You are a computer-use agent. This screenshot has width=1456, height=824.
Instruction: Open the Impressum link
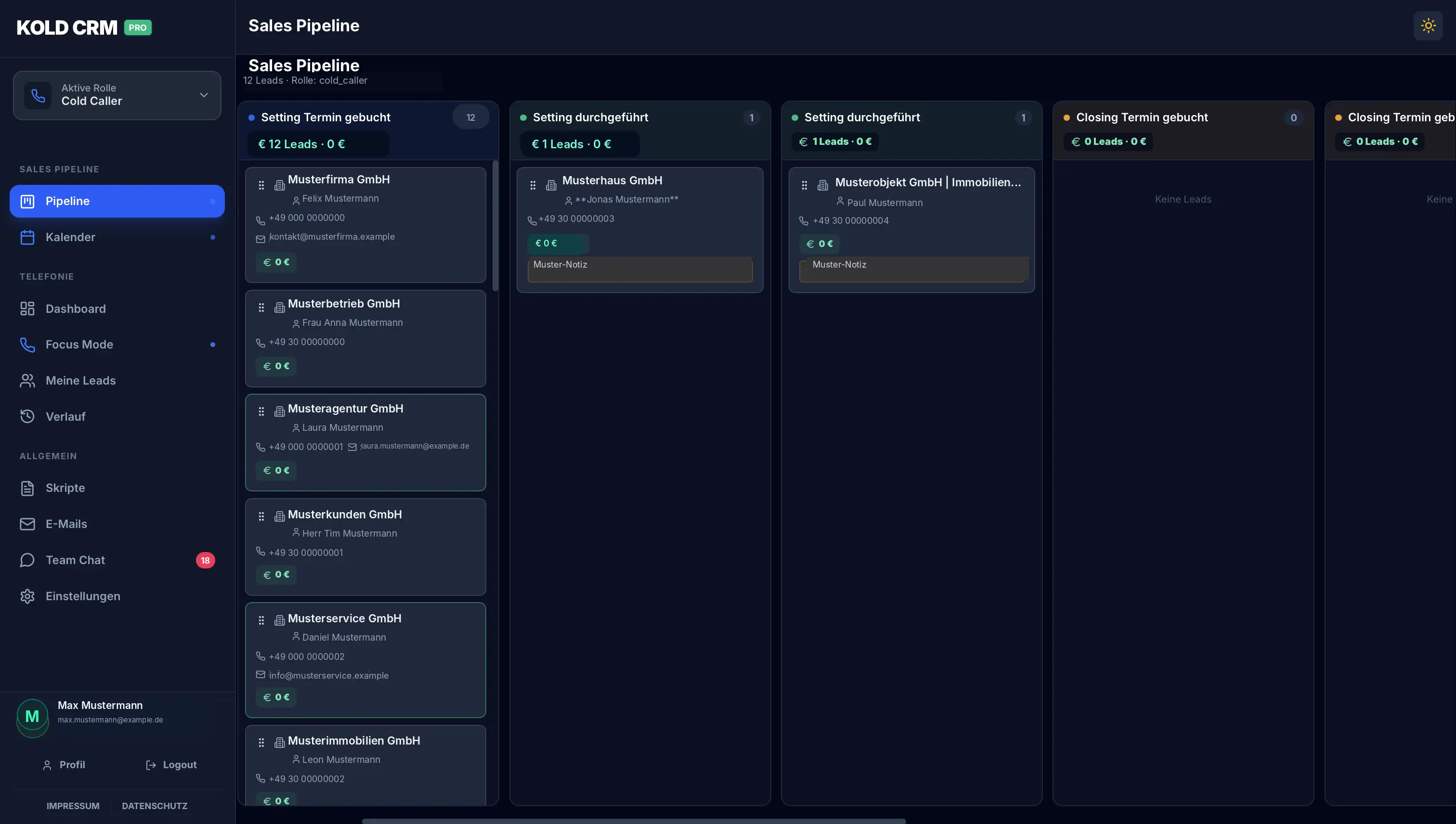click(x=73, y=806)
